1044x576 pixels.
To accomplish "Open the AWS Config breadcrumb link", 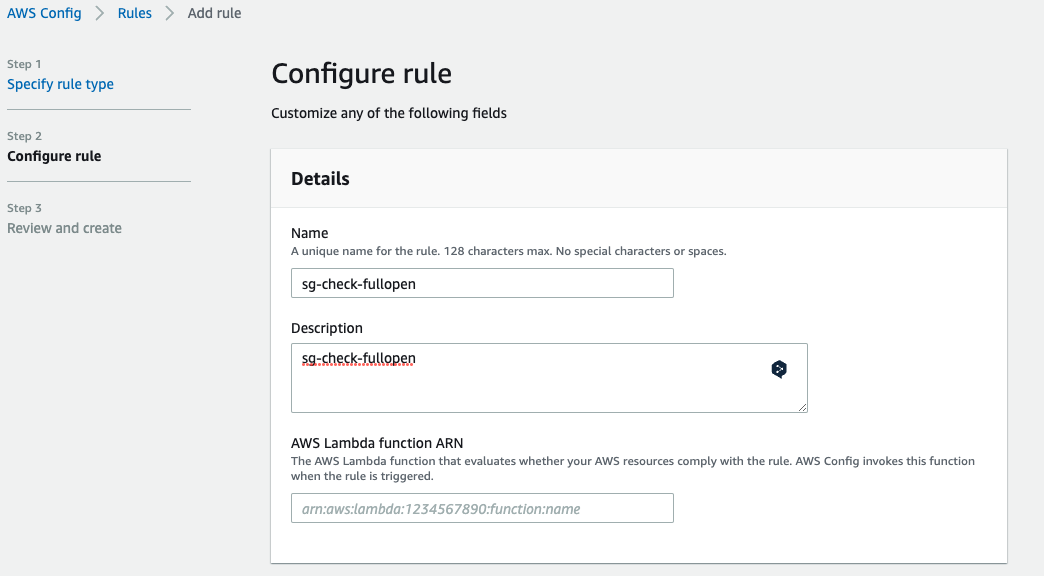I will (44, 13).
